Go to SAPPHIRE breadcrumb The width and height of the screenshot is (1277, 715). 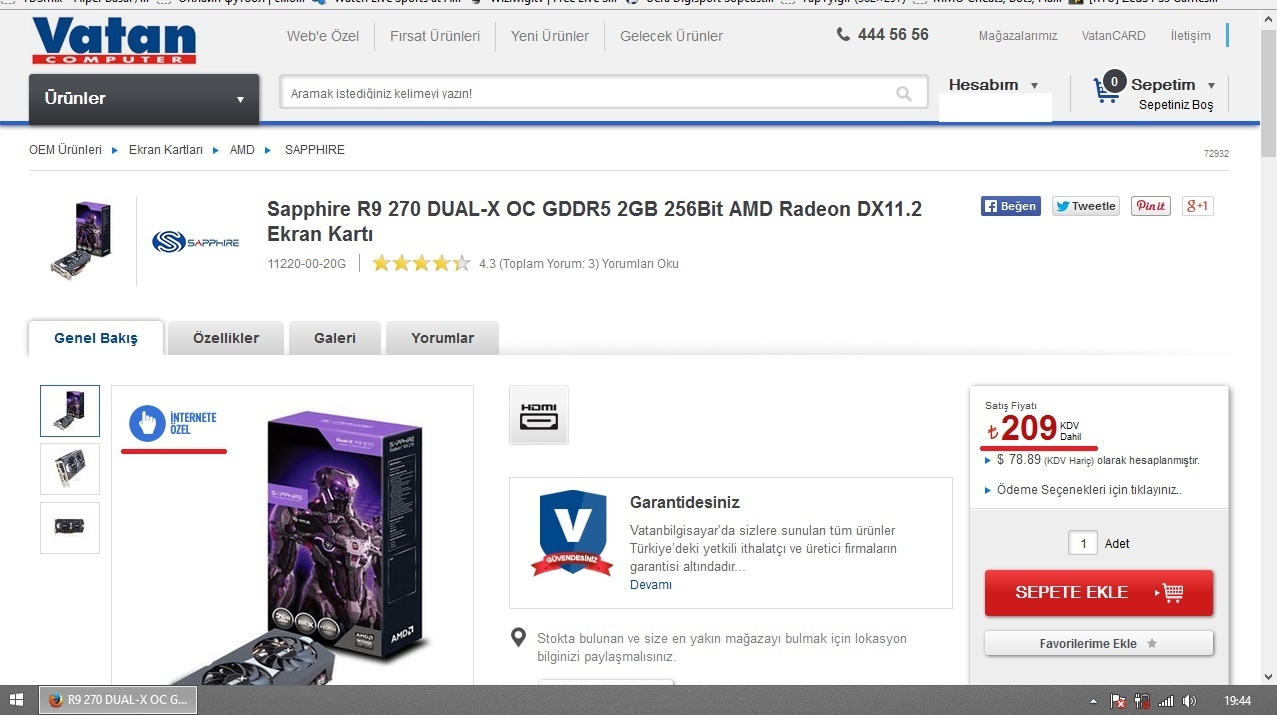tap(315, 150)
